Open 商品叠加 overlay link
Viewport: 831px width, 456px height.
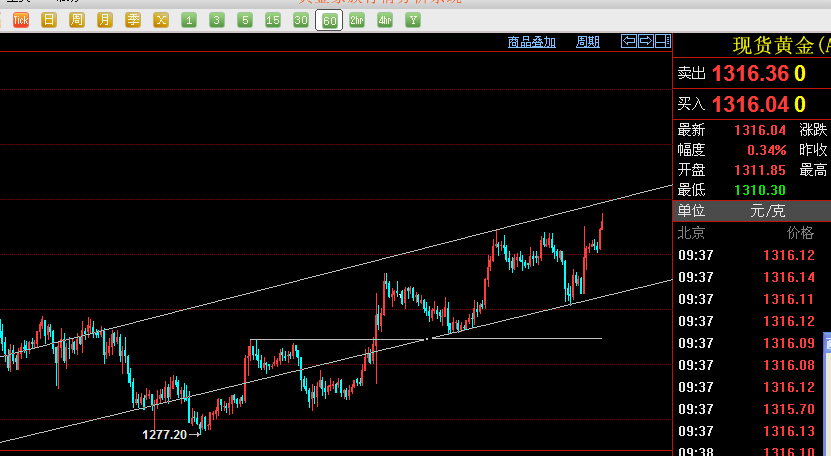[x=532, y=42]
